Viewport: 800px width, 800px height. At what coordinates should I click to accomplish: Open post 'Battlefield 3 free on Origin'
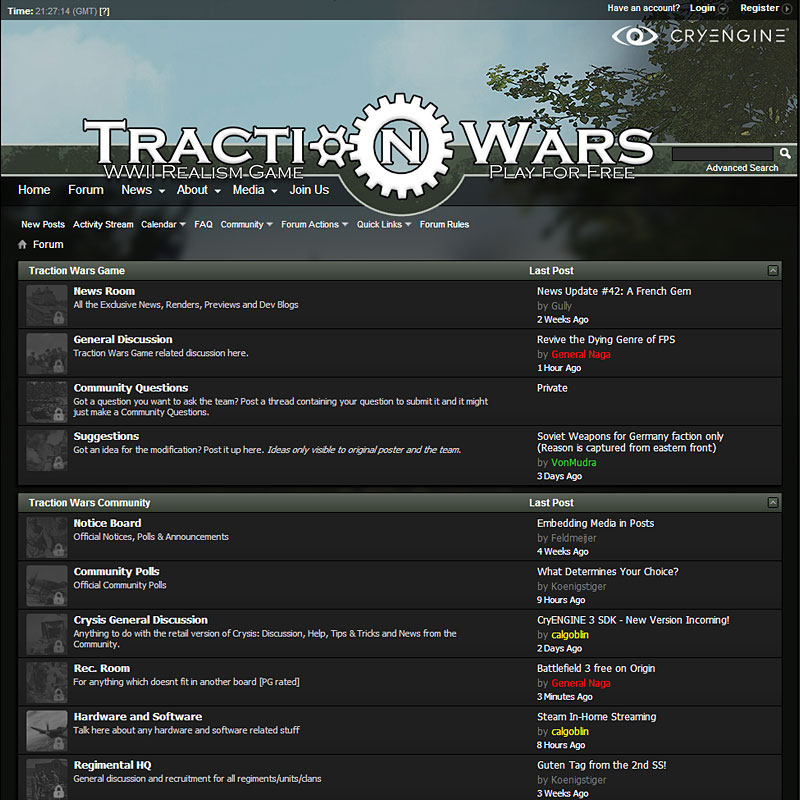[x=596, y=669]
